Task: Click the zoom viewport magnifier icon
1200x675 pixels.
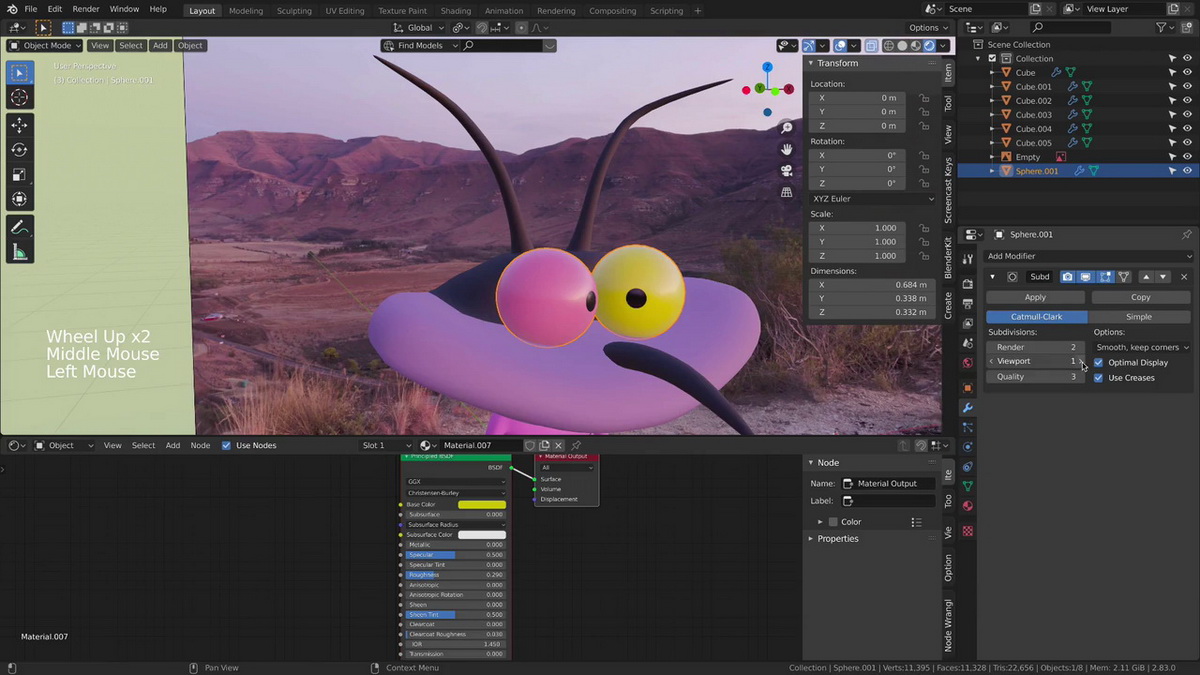Action: click(x=787, y=128)
